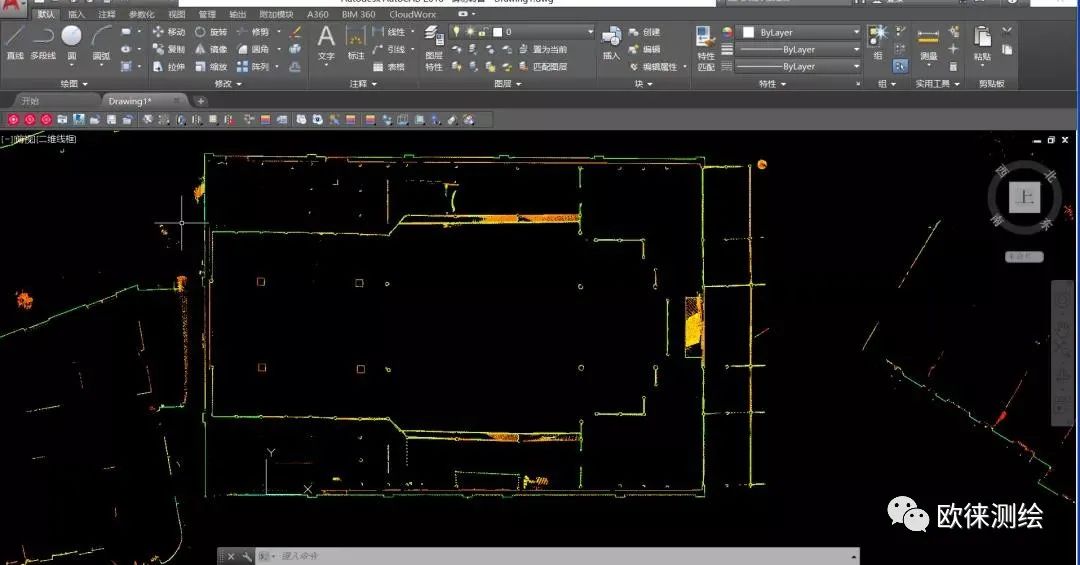Click the 表格 (Table) tool
Screen dimensions: 1080x565
[x=389, y=67]
